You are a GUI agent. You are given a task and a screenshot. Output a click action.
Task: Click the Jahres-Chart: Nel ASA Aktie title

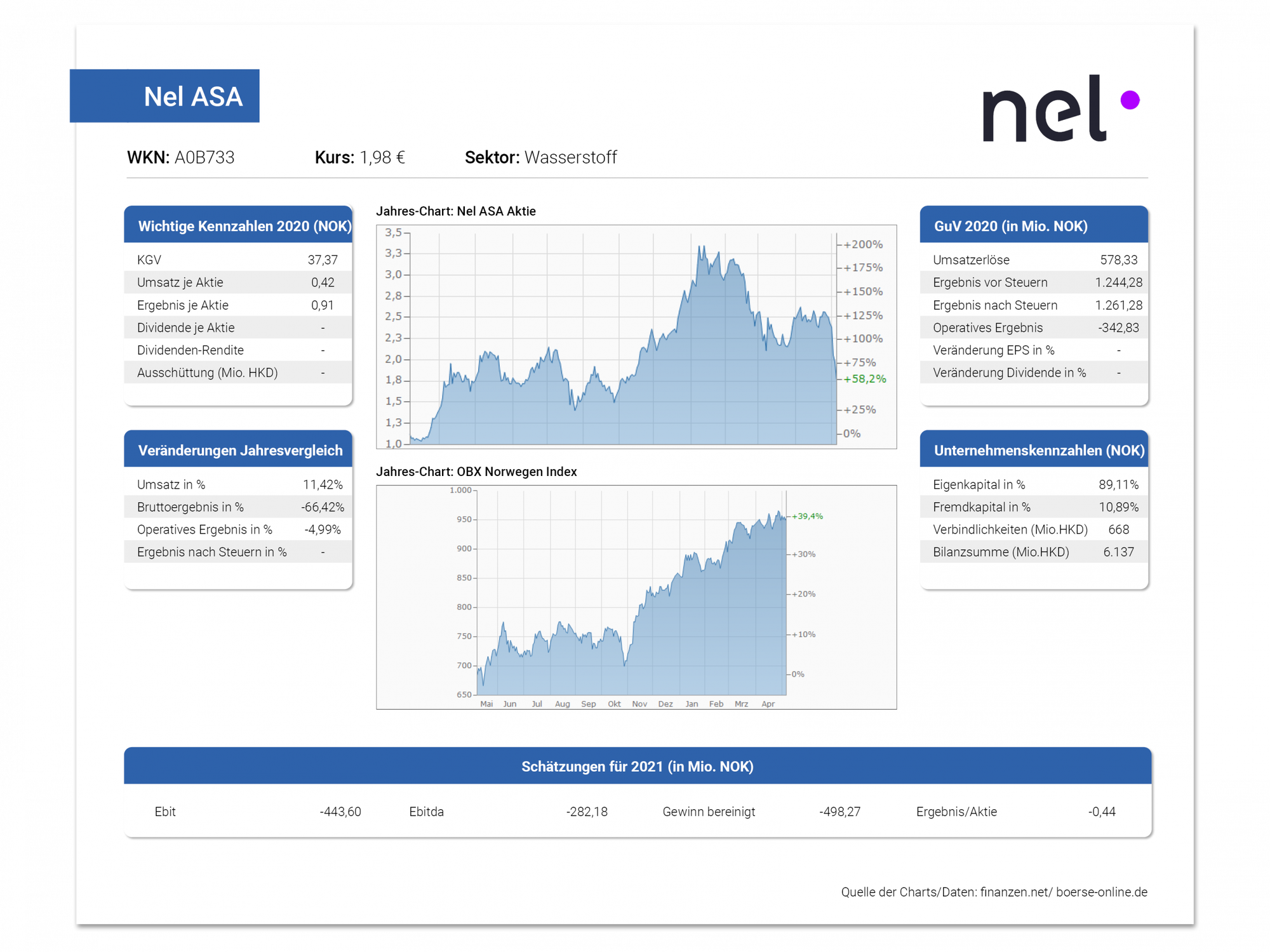456,211
